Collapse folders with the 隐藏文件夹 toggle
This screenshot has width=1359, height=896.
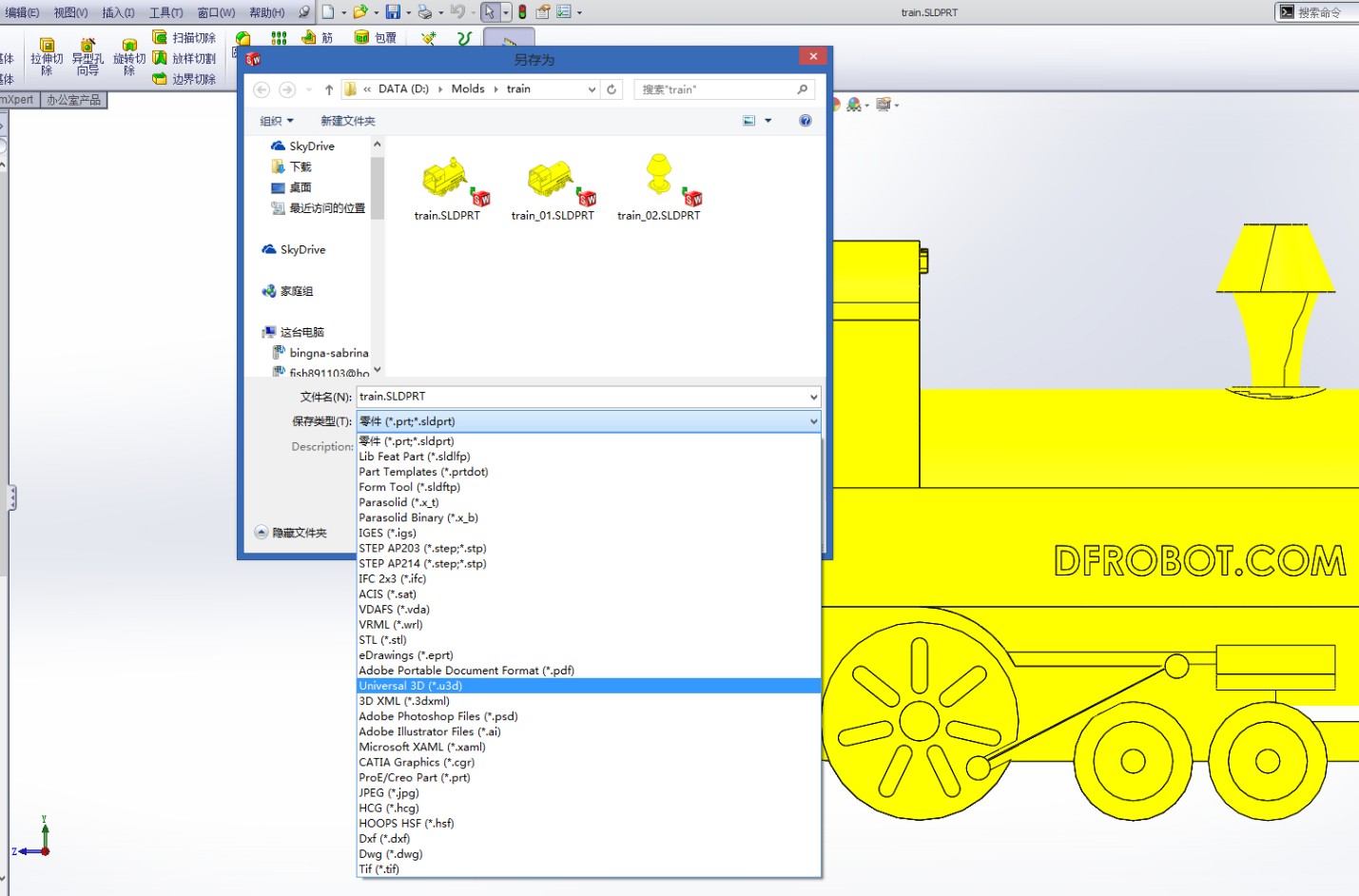click(x=291, y=533)
